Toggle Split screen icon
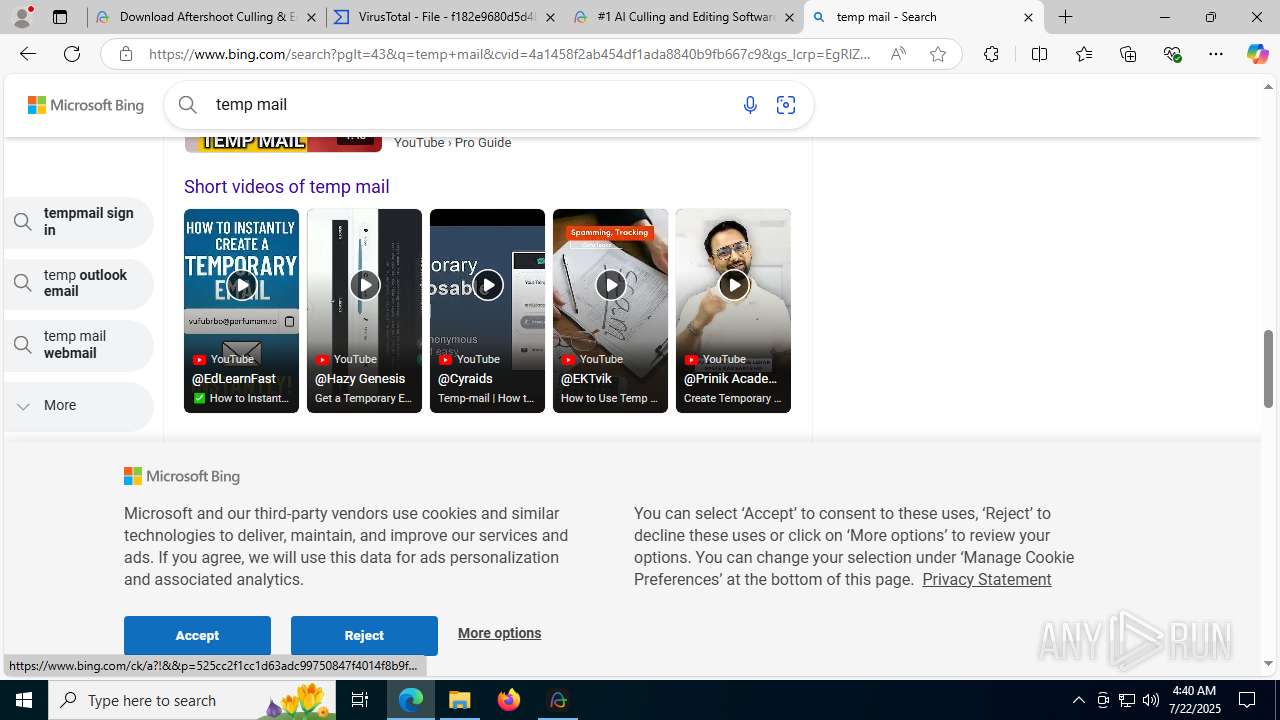The width and height of the screenshot is (1280, 720). point(1039,54)
